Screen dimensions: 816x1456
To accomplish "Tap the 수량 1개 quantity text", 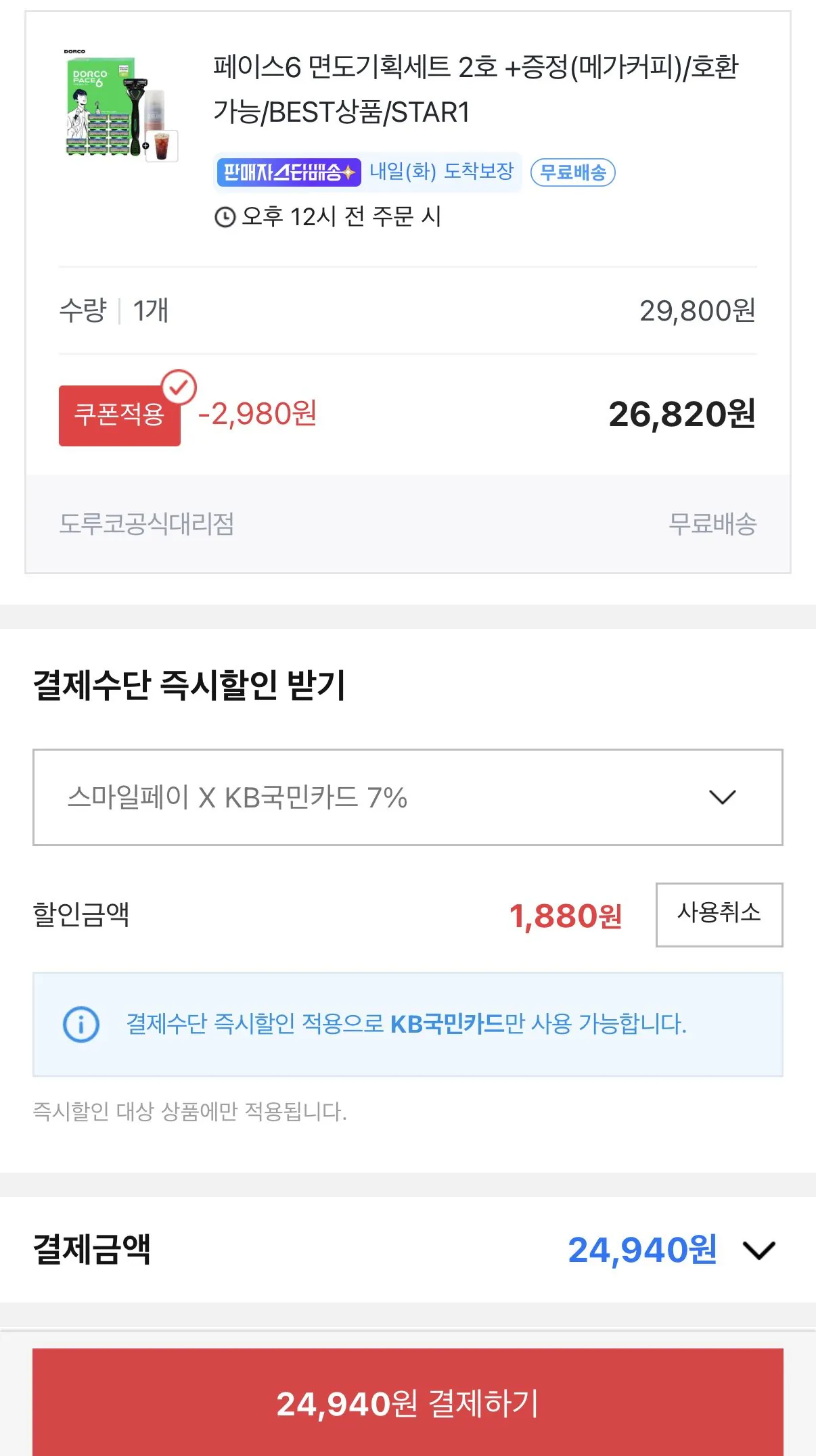I will point(114,311).
